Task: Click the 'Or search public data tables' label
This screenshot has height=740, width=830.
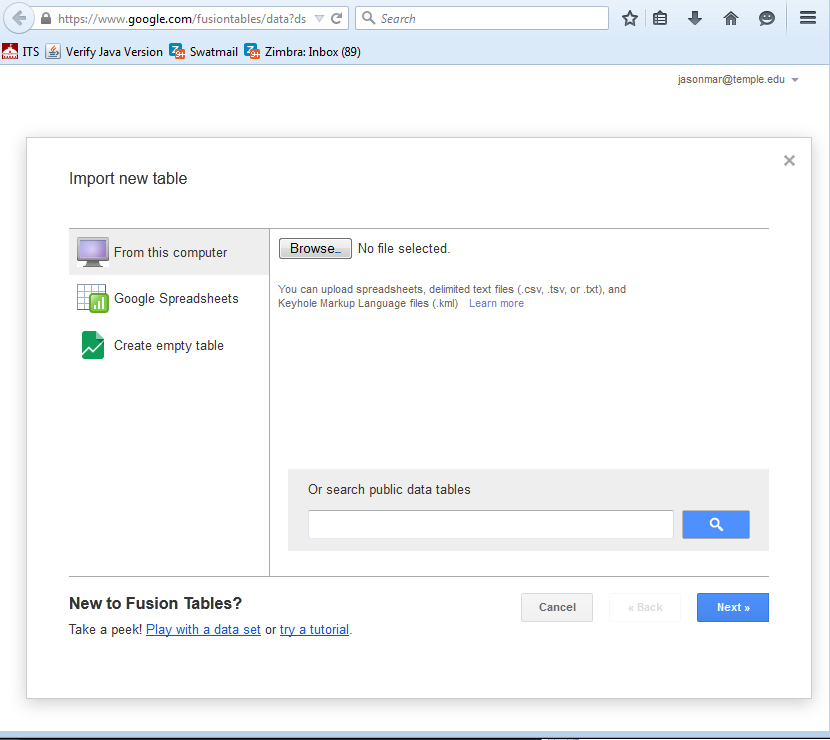Action: [x=389, y=490]
